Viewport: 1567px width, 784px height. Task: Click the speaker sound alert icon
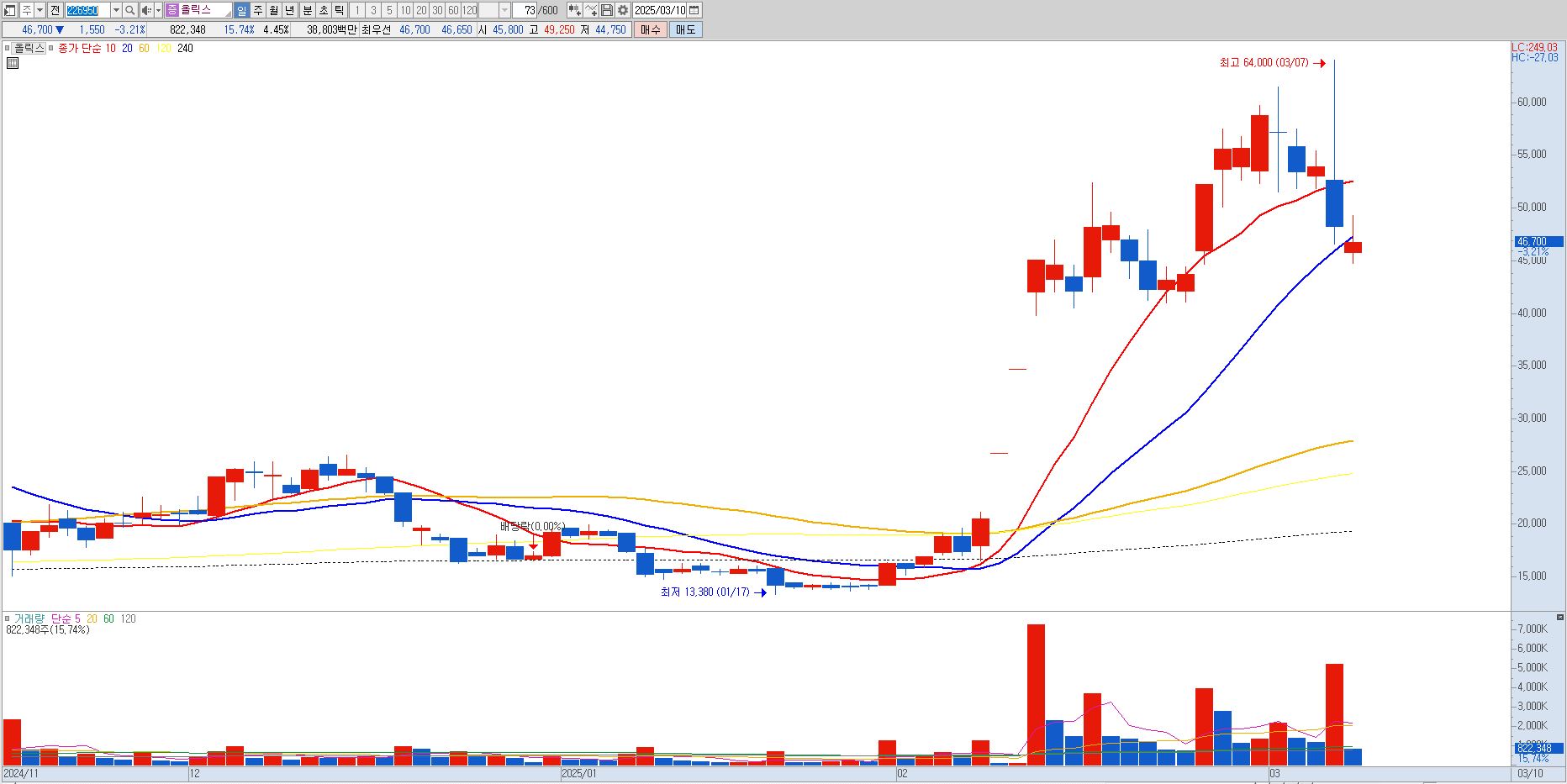[146, 10]
